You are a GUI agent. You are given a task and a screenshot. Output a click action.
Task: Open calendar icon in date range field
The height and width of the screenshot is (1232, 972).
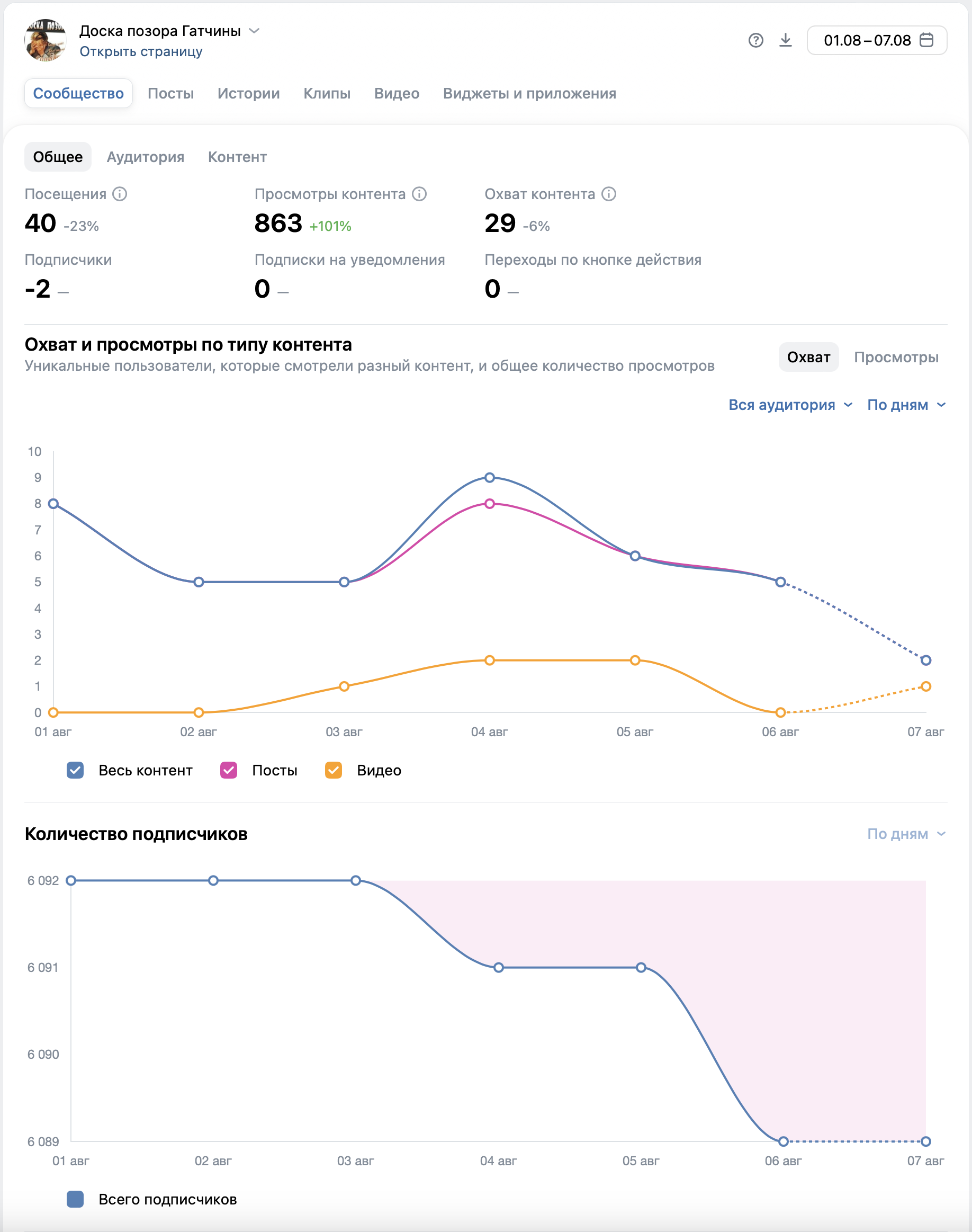(x=926, y=40)
